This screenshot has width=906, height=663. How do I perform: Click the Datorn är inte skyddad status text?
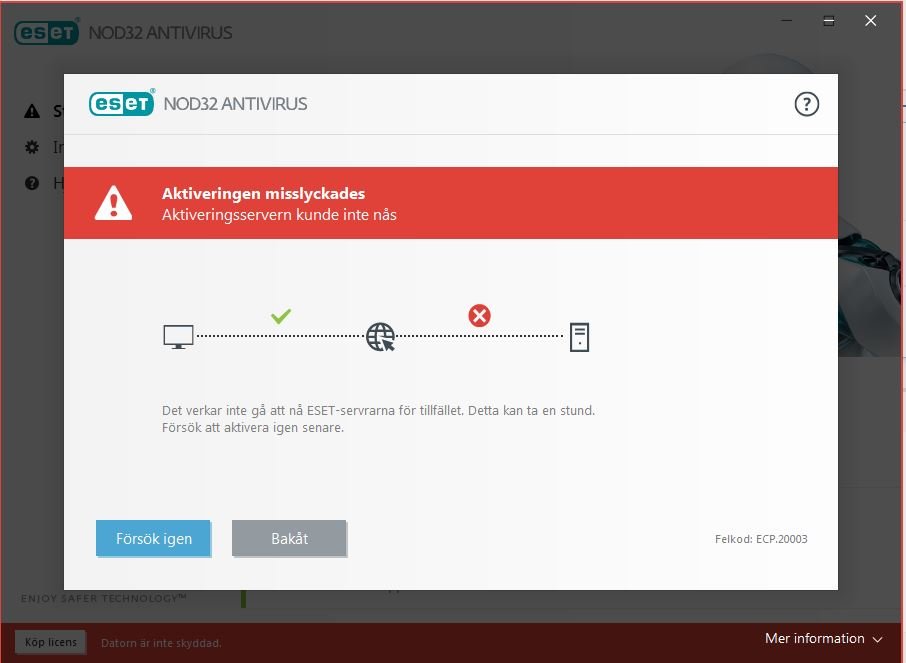[161, 643]
